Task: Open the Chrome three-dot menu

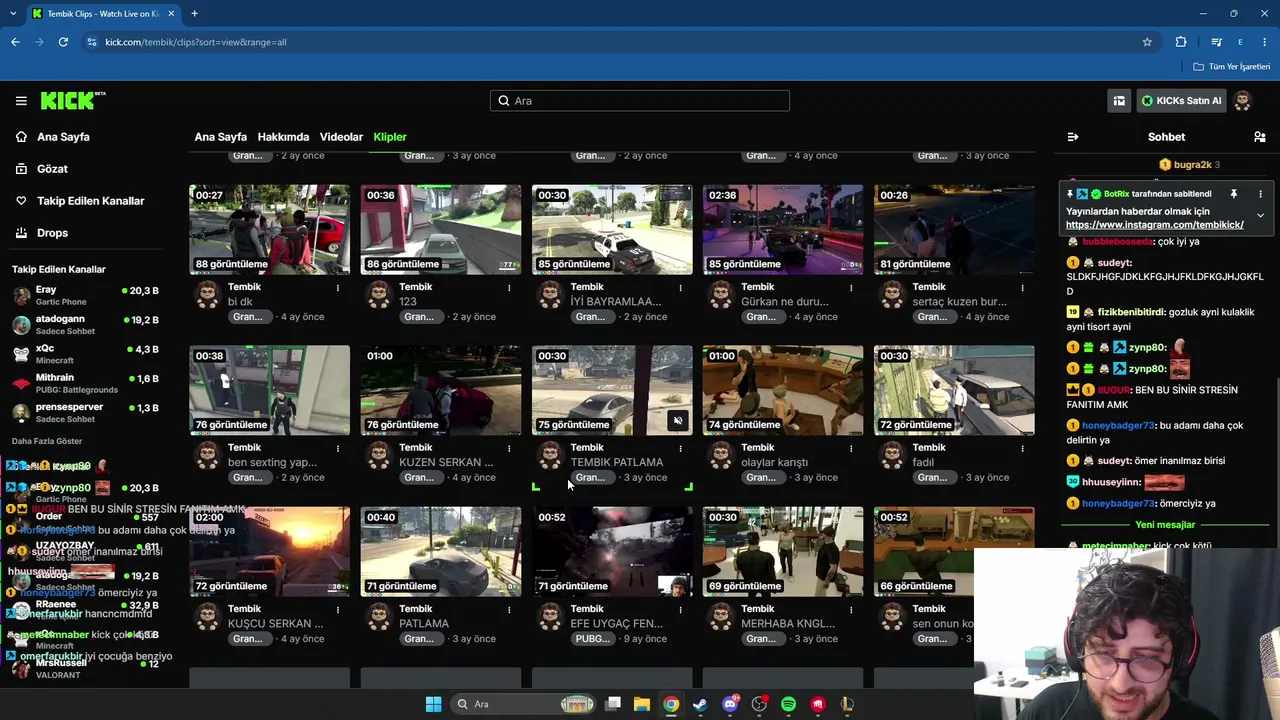Action: coord(1265,42)
